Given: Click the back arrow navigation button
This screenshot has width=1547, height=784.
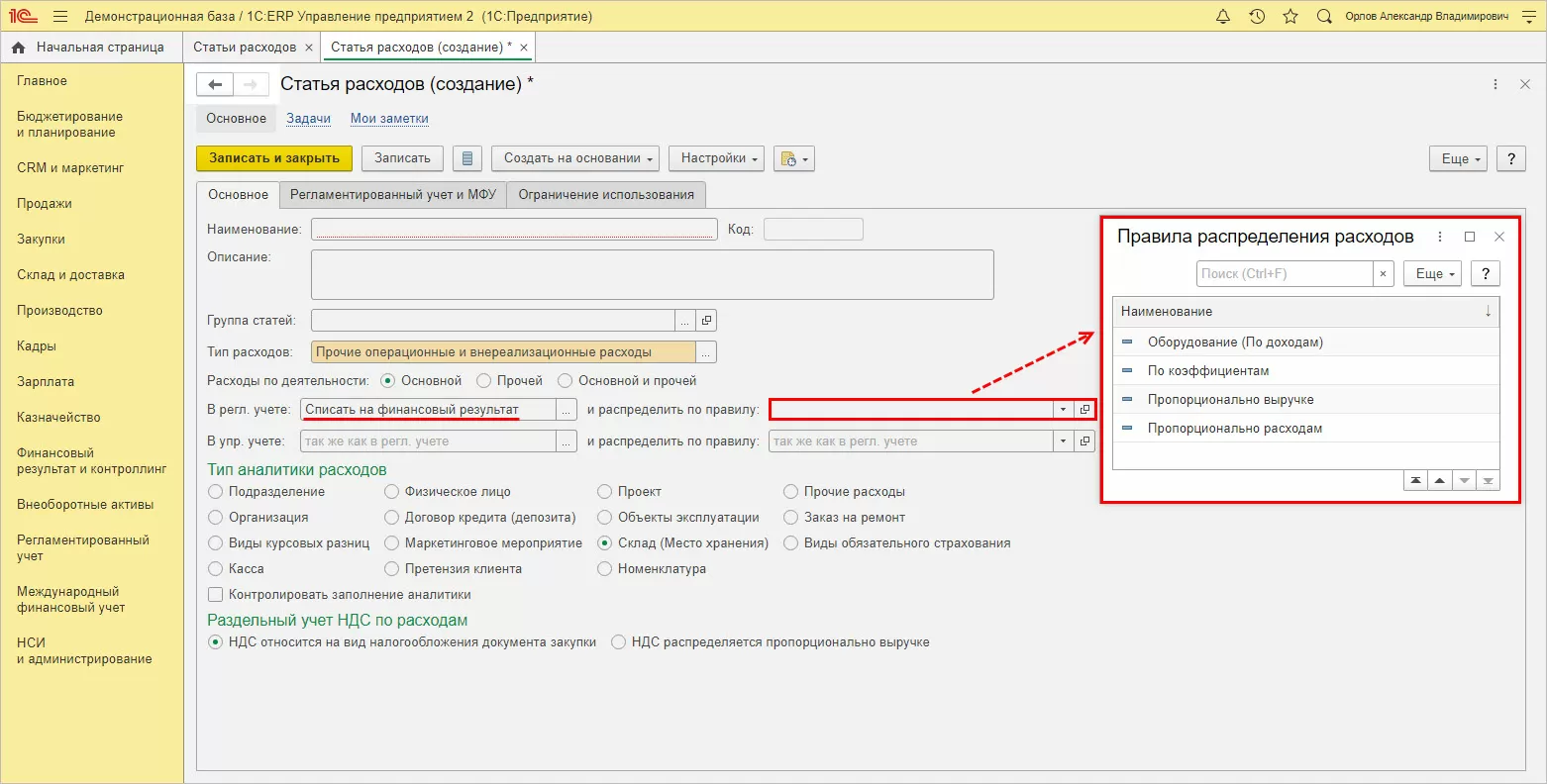Looking at the screenshot, I should point(215,84).
